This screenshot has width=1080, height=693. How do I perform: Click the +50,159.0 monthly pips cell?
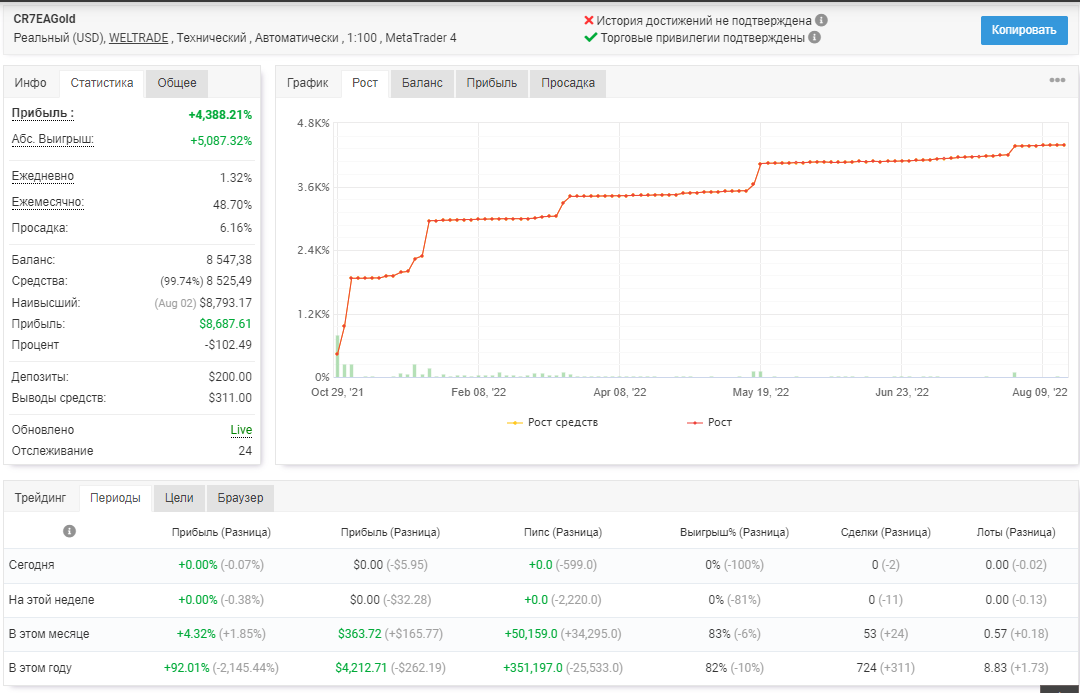pyautogui.click(x=531, y=634)
